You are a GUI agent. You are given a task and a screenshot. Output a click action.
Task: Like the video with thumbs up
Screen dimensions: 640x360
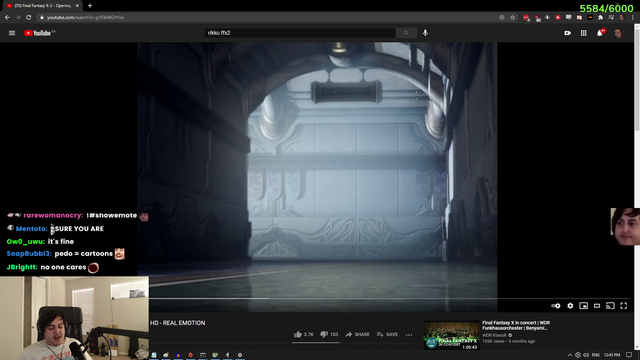[304, 334]
